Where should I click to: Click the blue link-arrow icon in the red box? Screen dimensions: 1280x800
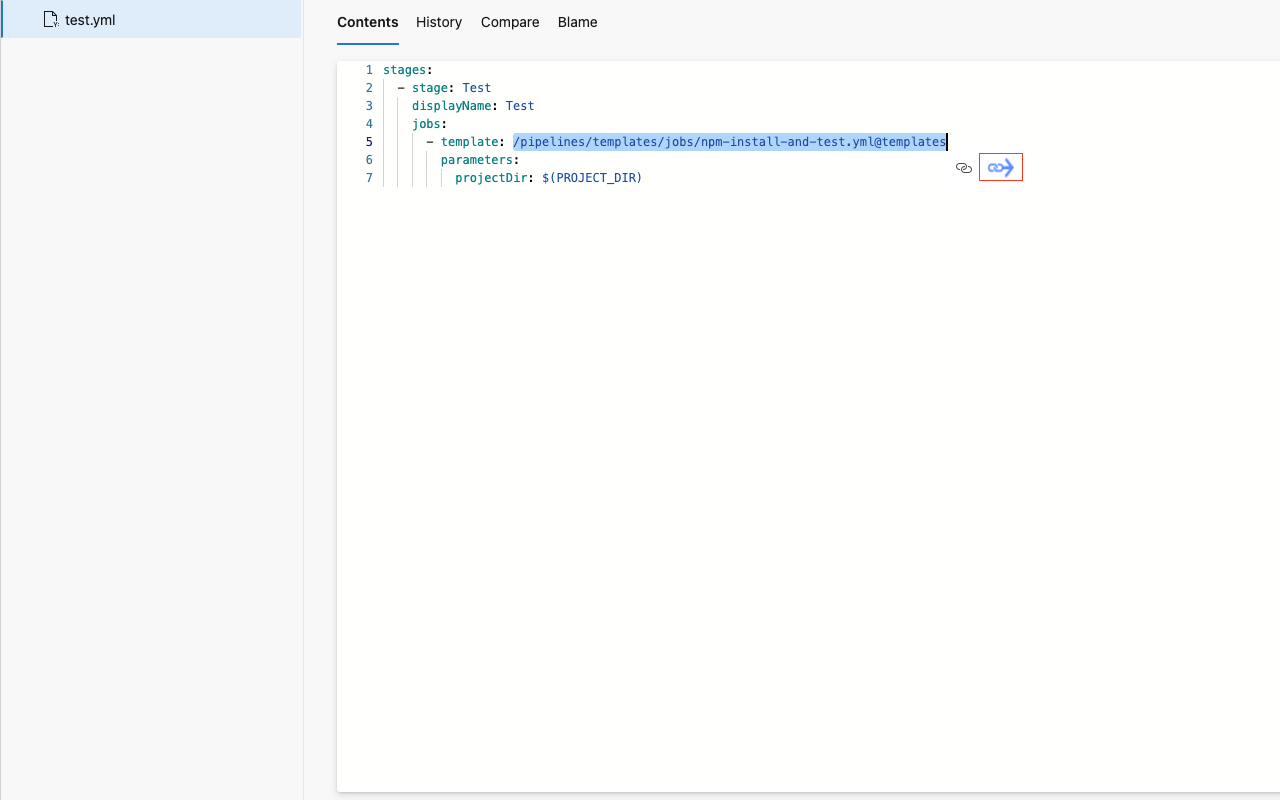(1001, 168)
